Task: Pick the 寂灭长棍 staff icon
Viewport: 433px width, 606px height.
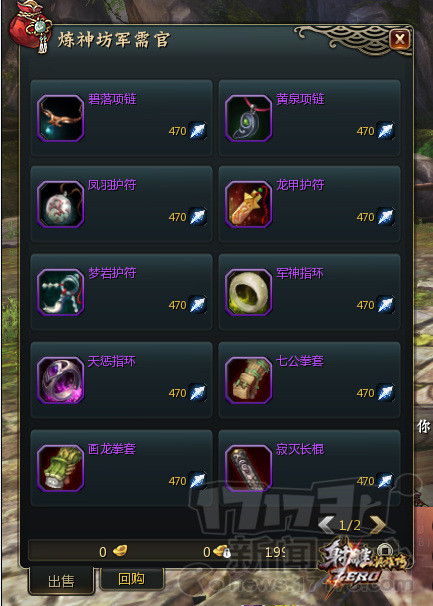Action: click(249, 468)
